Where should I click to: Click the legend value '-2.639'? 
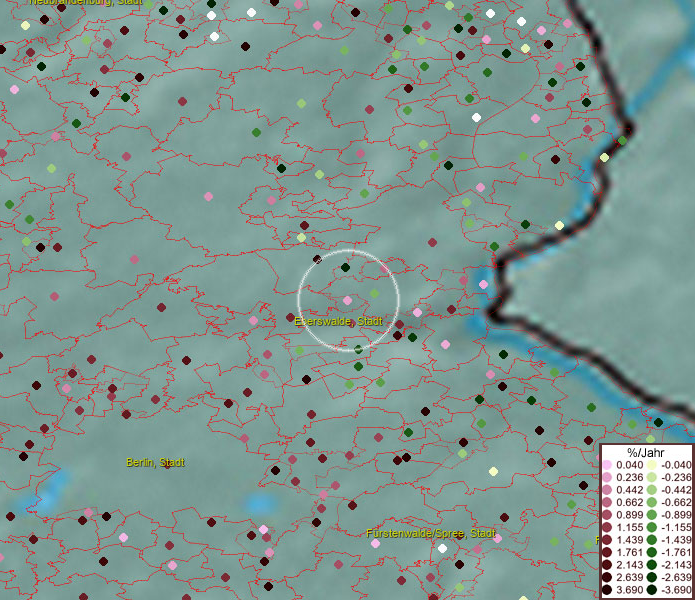coord(676,577)
